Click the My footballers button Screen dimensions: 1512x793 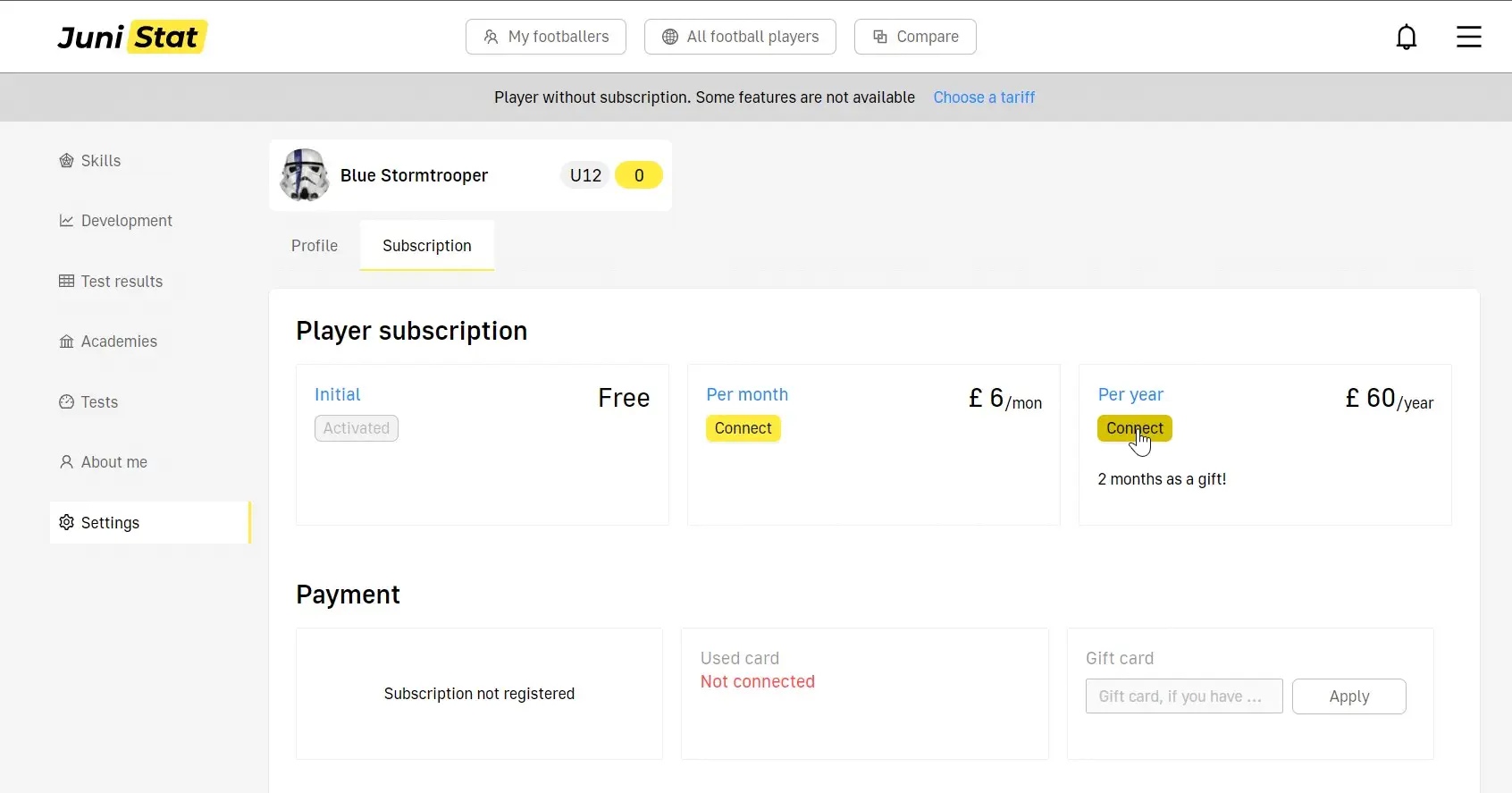coord(545,37)
